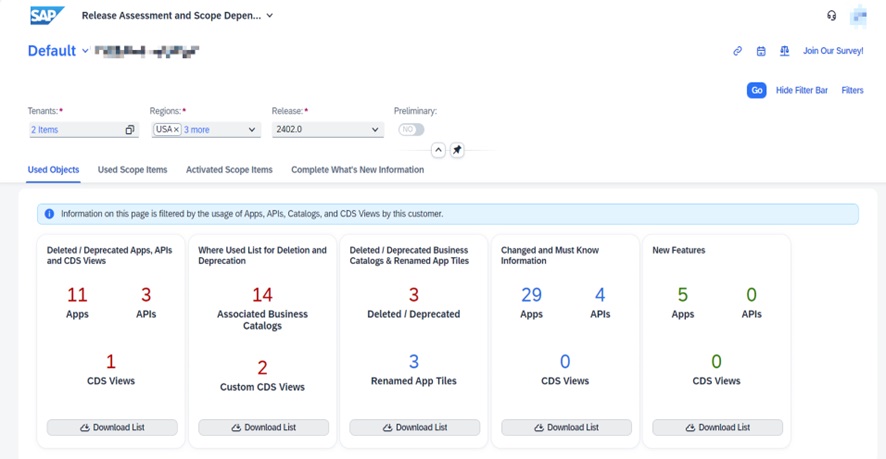Remove the USA region token
Viewport: 886px width, 459px height.
point(176,130)
